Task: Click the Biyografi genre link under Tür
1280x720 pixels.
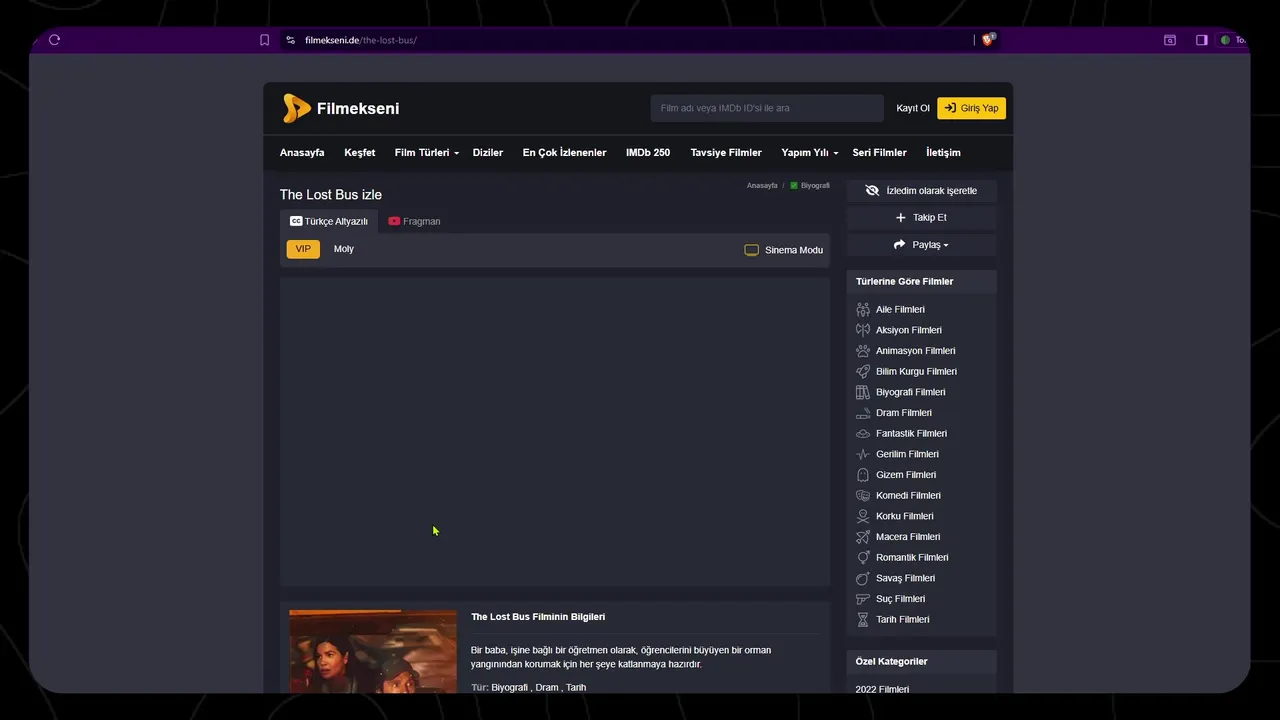Action: (x=510, y=688)
